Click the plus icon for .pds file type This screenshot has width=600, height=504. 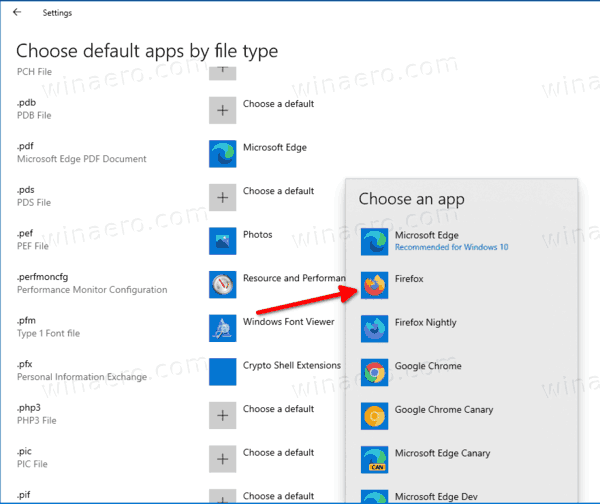(x=222, y=197)
